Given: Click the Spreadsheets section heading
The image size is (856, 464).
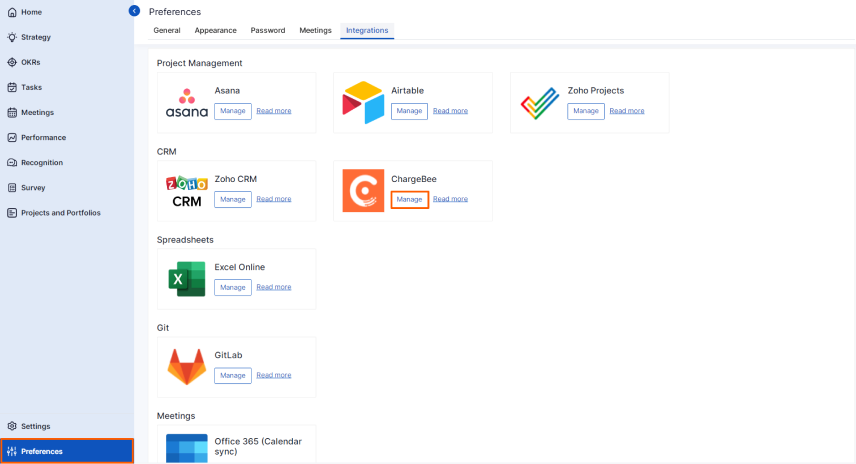Looking at the screenshot, I should pos(185,240).
